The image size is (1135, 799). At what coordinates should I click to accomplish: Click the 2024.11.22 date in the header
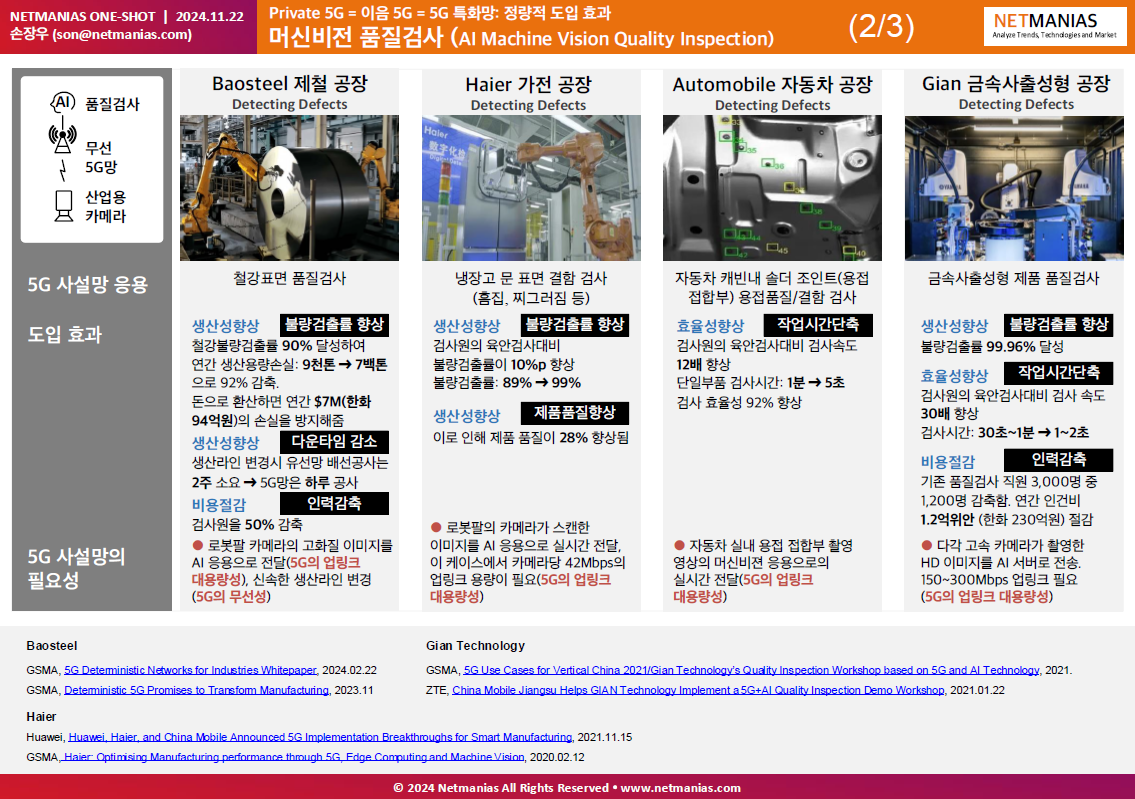(x=210, y=17)
